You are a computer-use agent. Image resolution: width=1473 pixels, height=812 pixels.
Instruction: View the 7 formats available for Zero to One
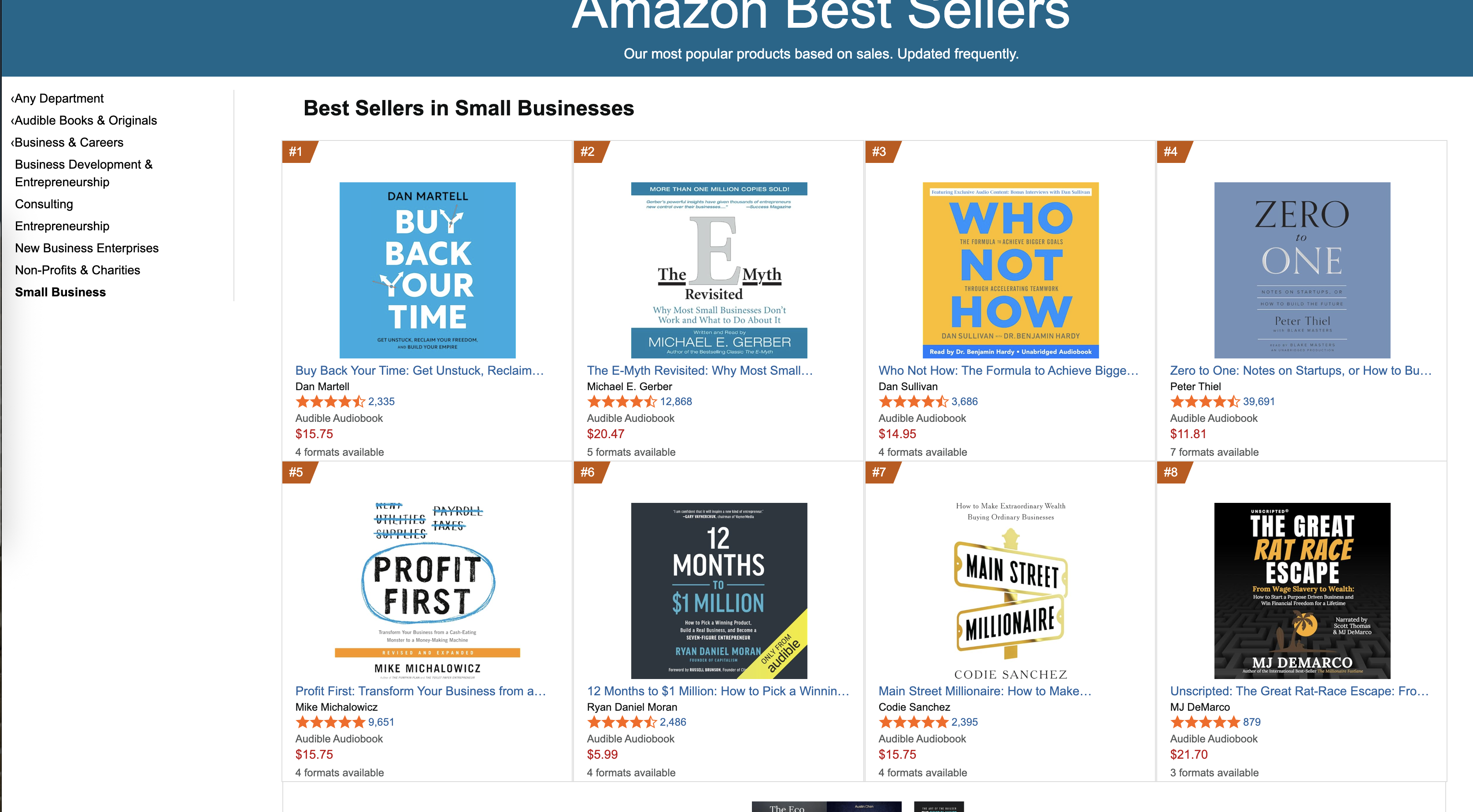click(1214, 452)
